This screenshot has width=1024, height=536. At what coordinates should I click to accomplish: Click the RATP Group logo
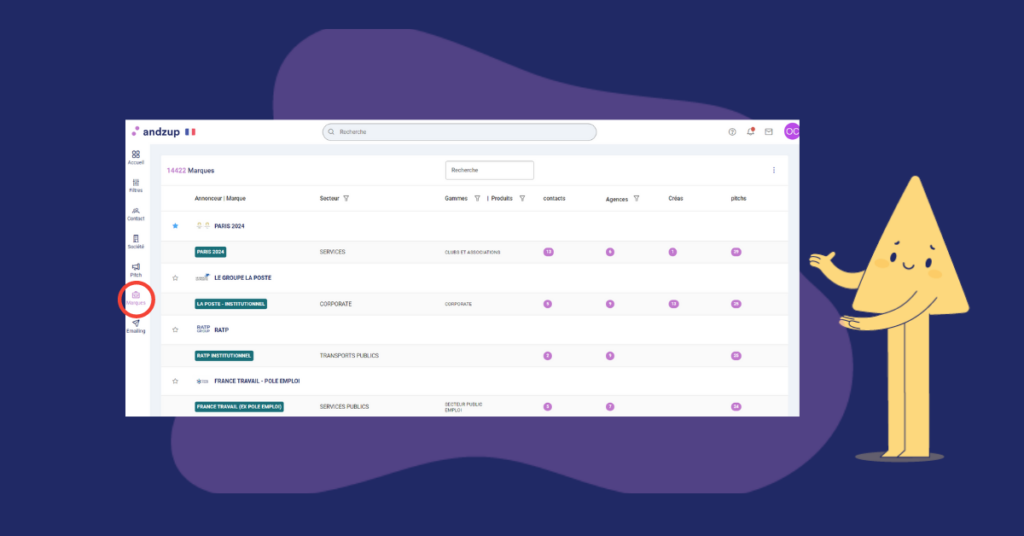(x=203, y=329)
